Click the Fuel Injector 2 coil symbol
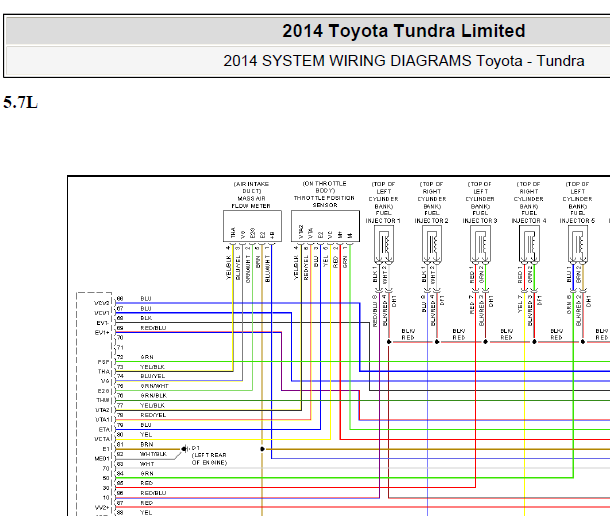Screen dimensions: 610x516 (432, 244)
